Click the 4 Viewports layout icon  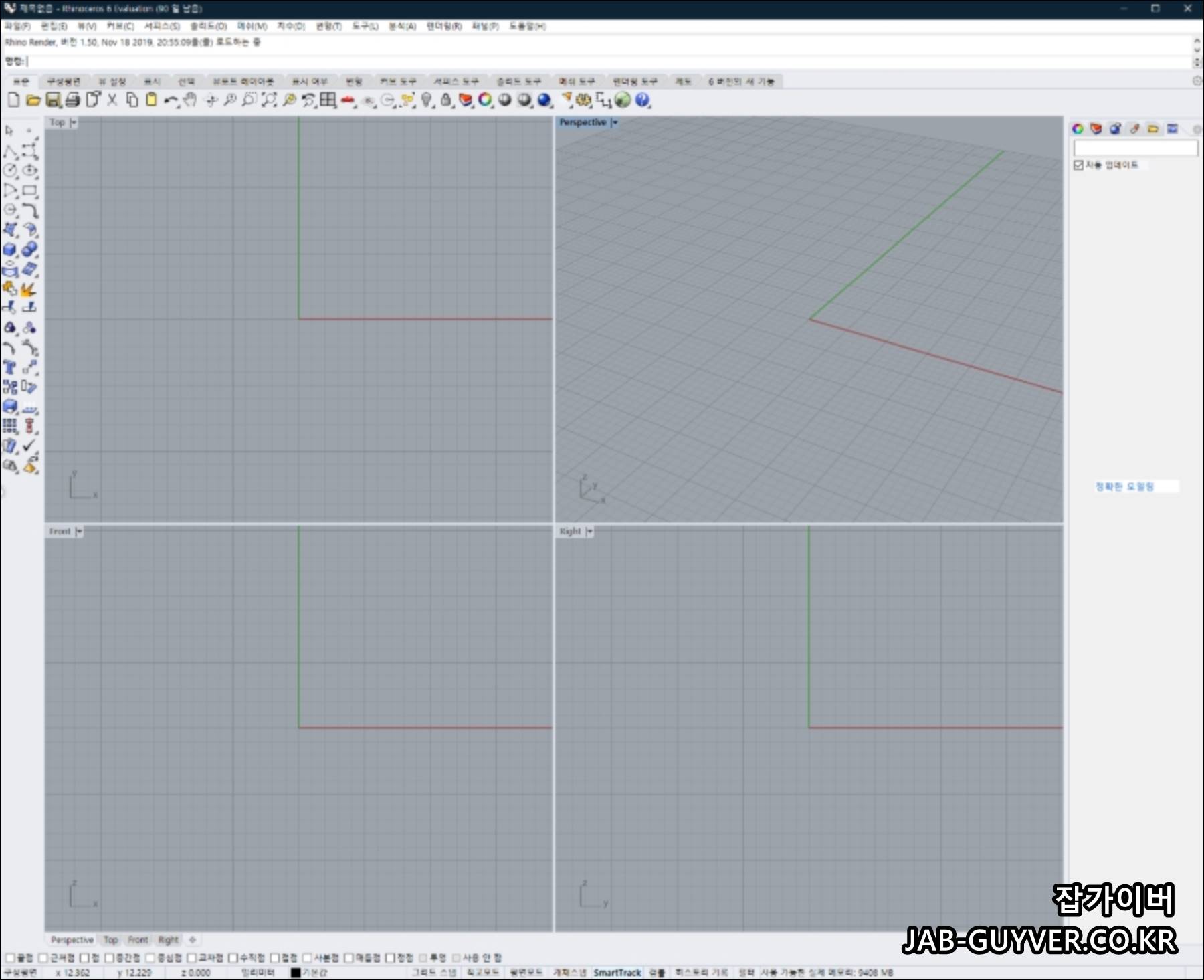click(328, 100)
